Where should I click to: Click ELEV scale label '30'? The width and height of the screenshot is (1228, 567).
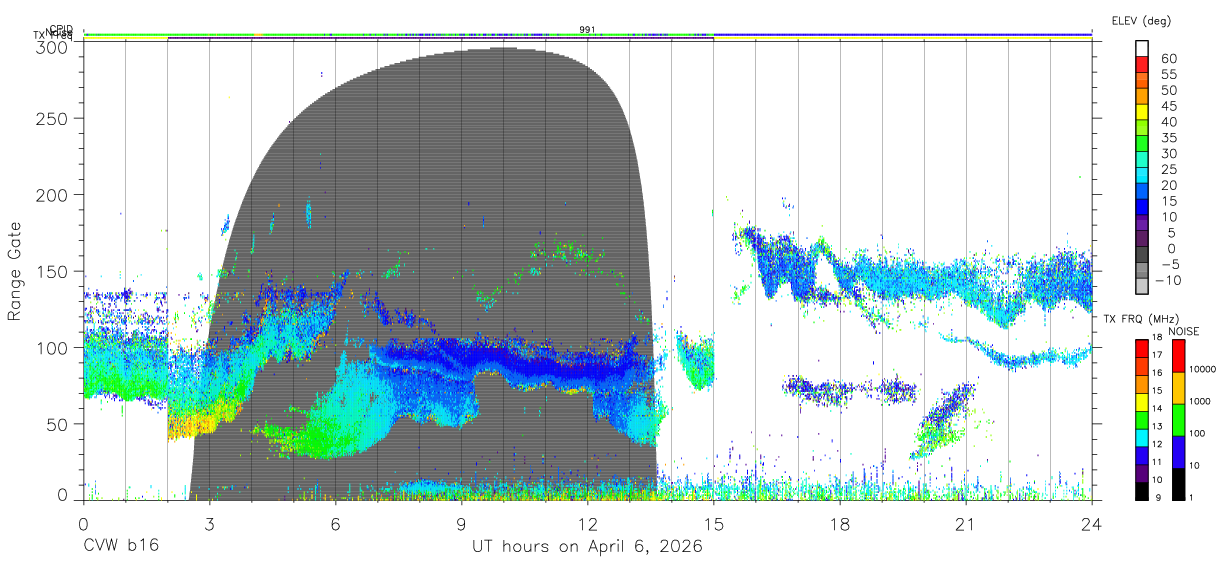click(1168, 153)
